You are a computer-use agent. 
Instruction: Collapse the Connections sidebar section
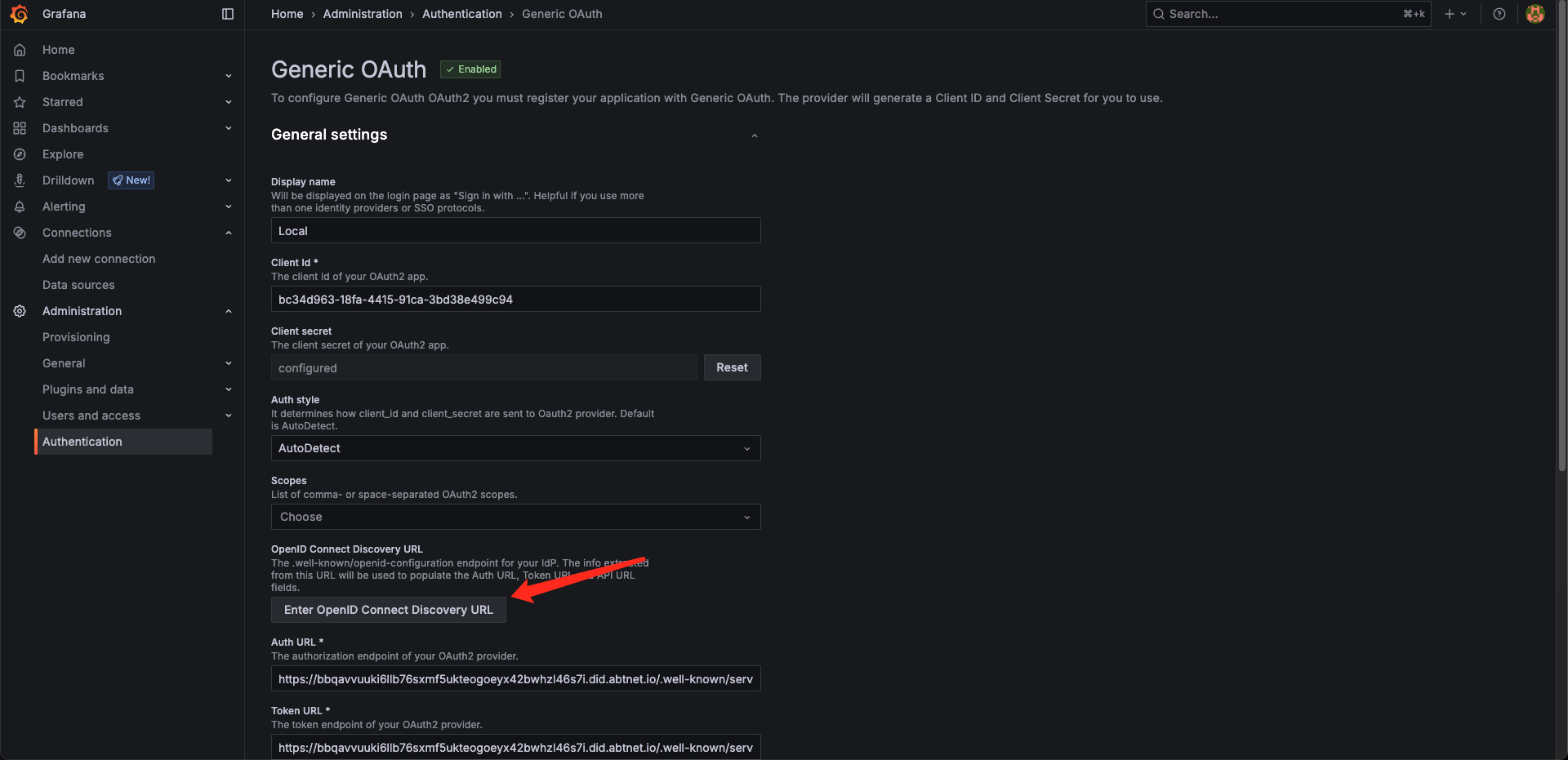tap(229, 233)
